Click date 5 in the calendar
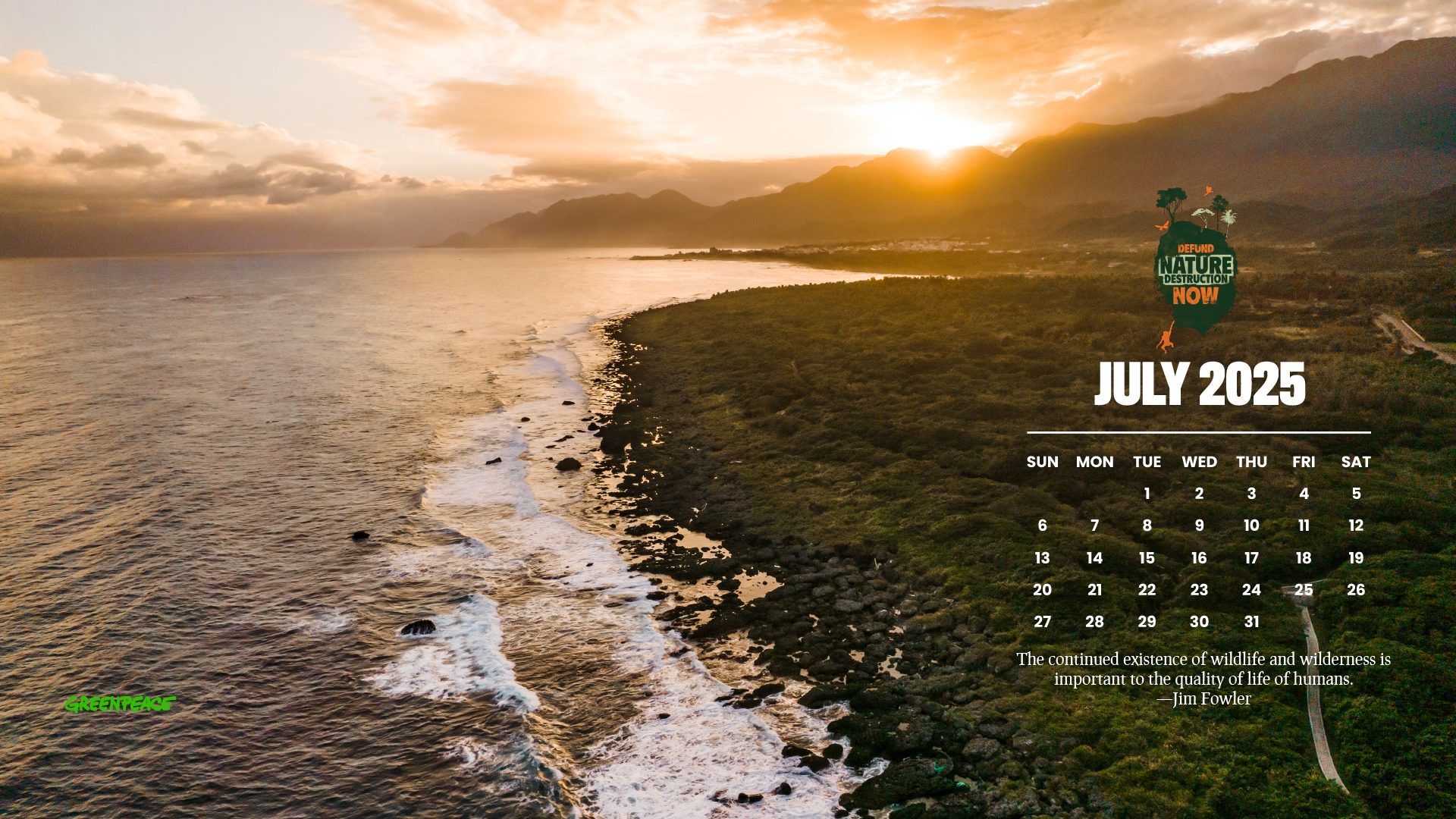The image size is (1456, 819). [1356, 494]
